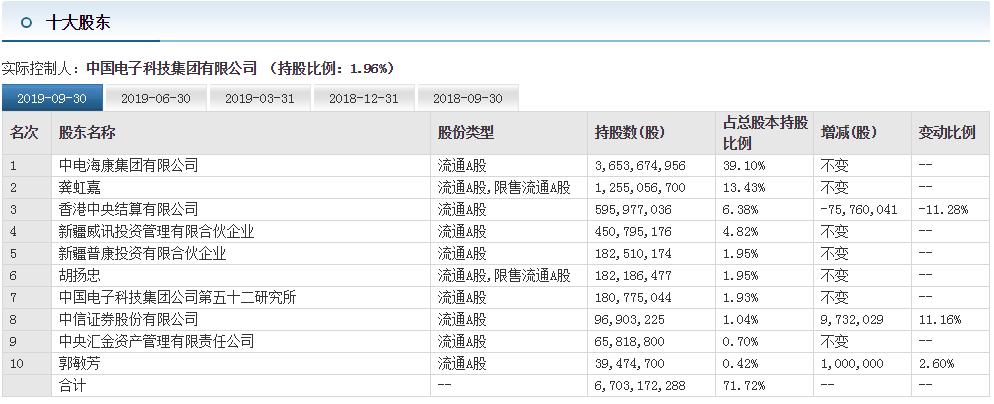Click the 39.10% ownership percentage
Image resolution: width=994 pixels, height=404 pixels.
click(744, 166)
